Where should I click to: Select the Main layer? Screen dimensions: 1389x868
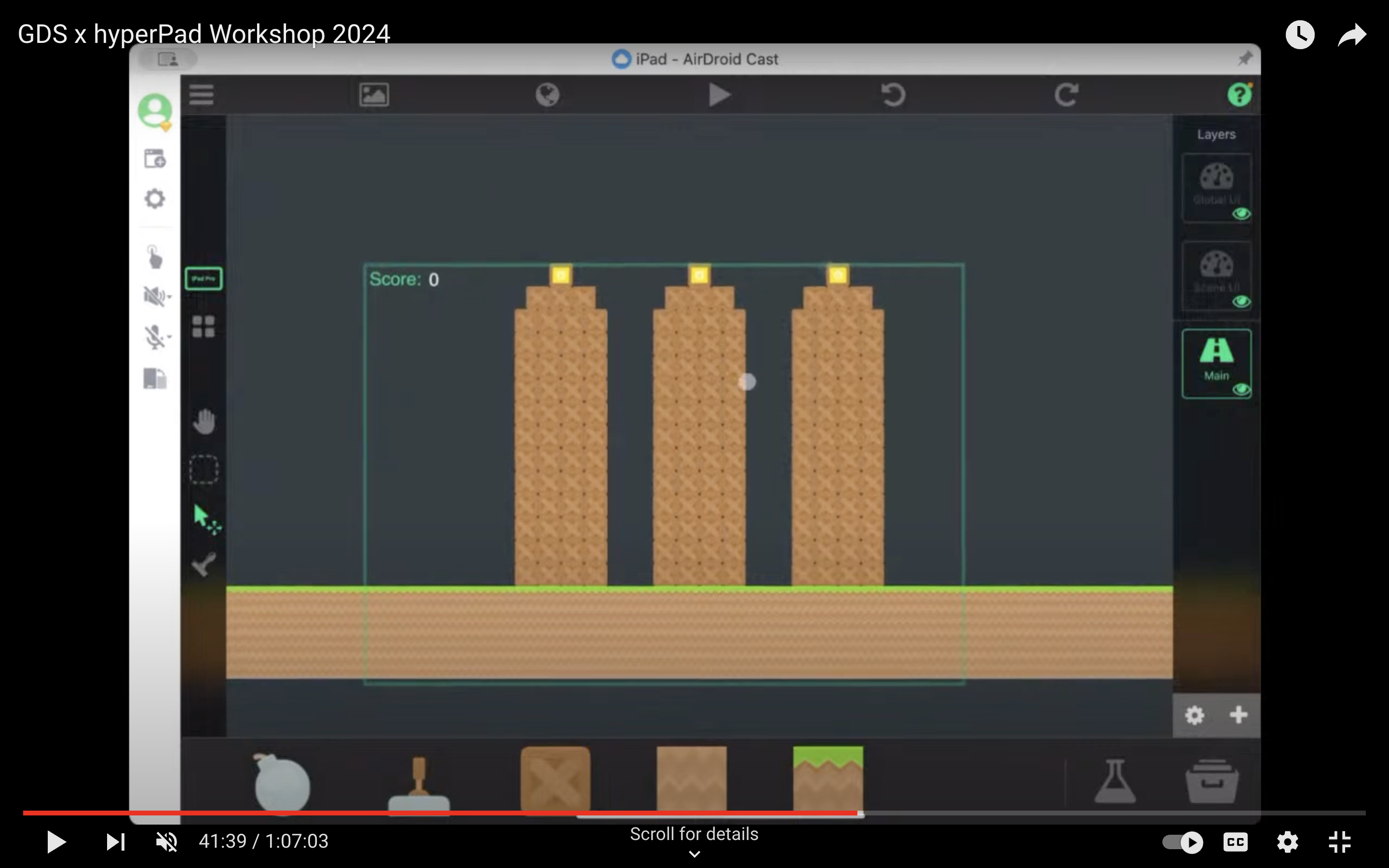(x=1216, y=364)
